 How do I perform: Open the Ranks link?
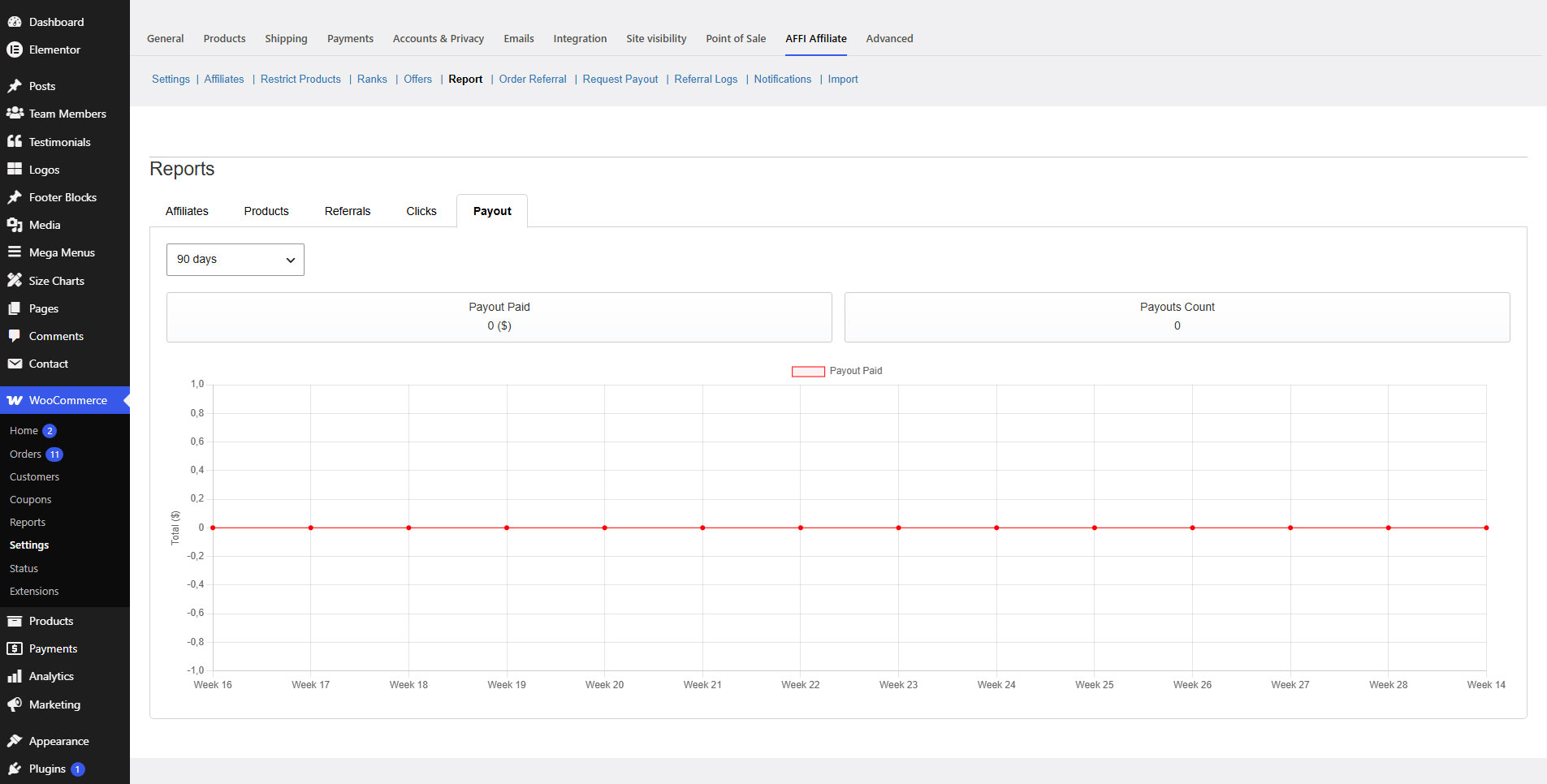coord(372,79)
